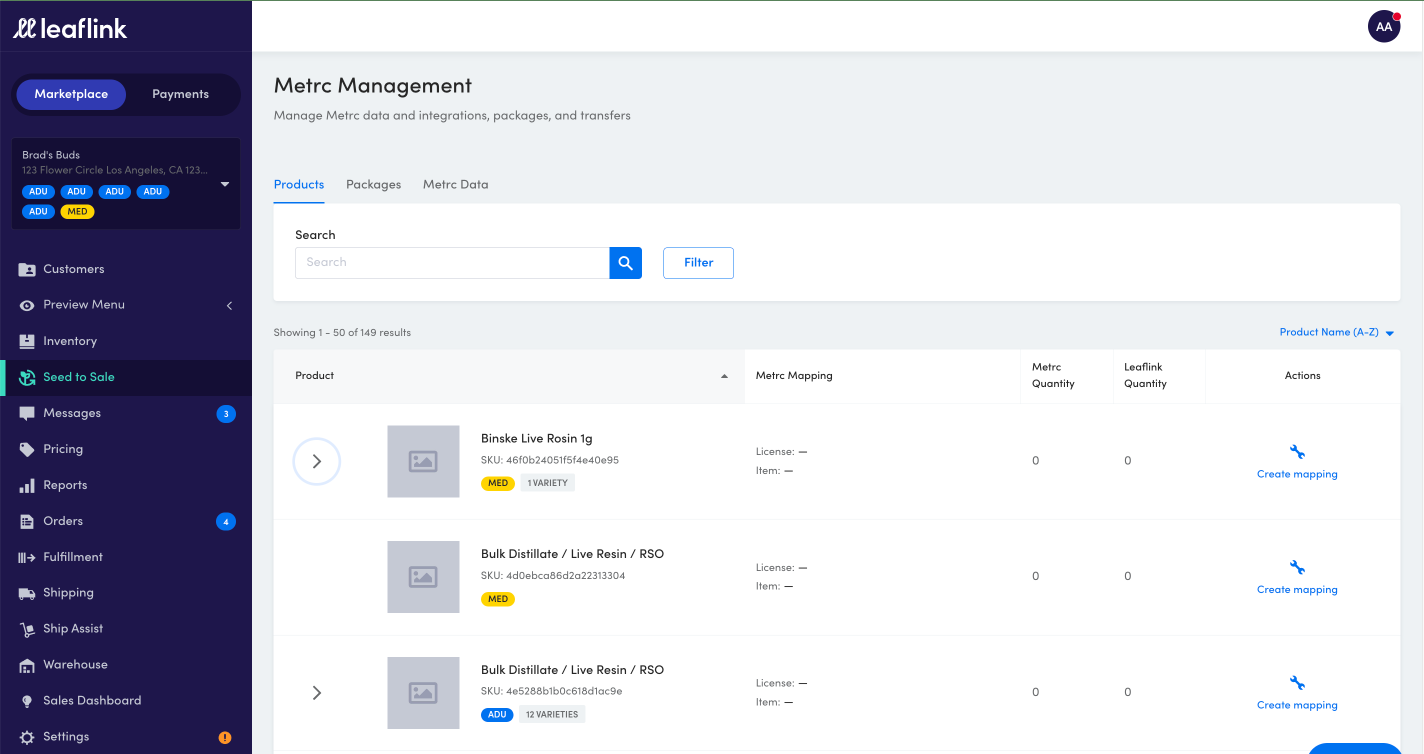Click the Pricing tag icon
Image resolution: width=1424 pixels, height=754 pixels.
point(27,449)
